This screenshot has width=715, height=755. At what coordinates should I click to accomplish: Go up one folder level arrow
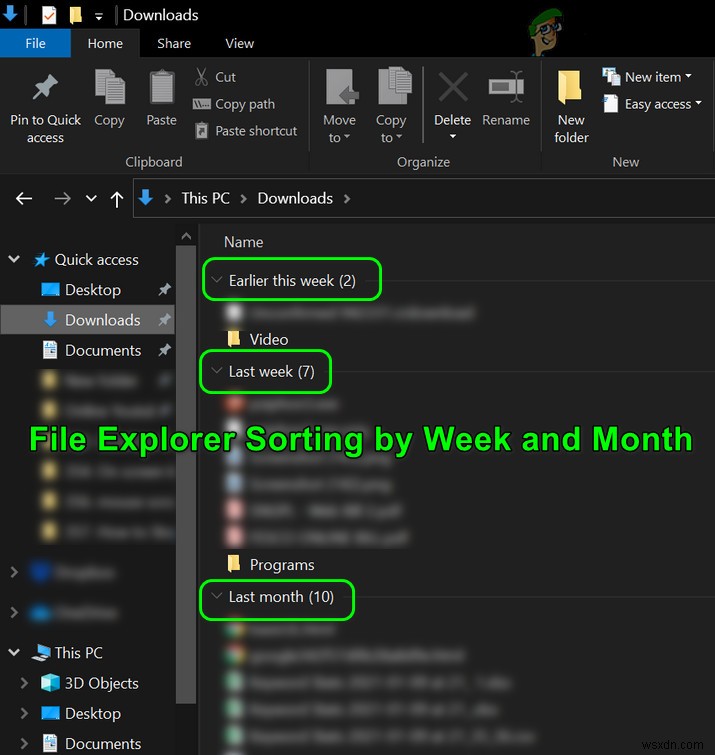pos(117,199)
